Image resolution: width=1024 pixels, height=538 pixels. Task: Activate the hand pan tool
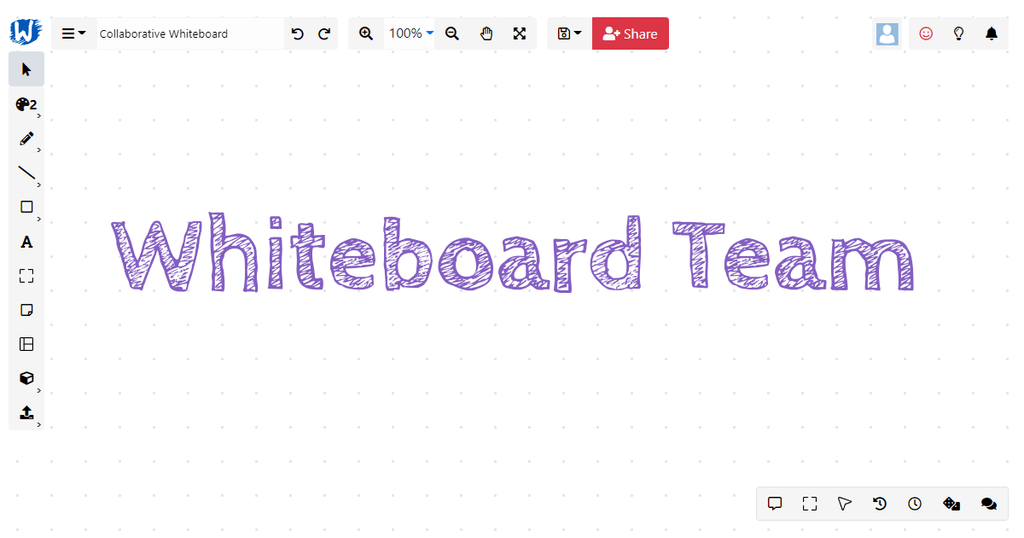tap(486, 34)
